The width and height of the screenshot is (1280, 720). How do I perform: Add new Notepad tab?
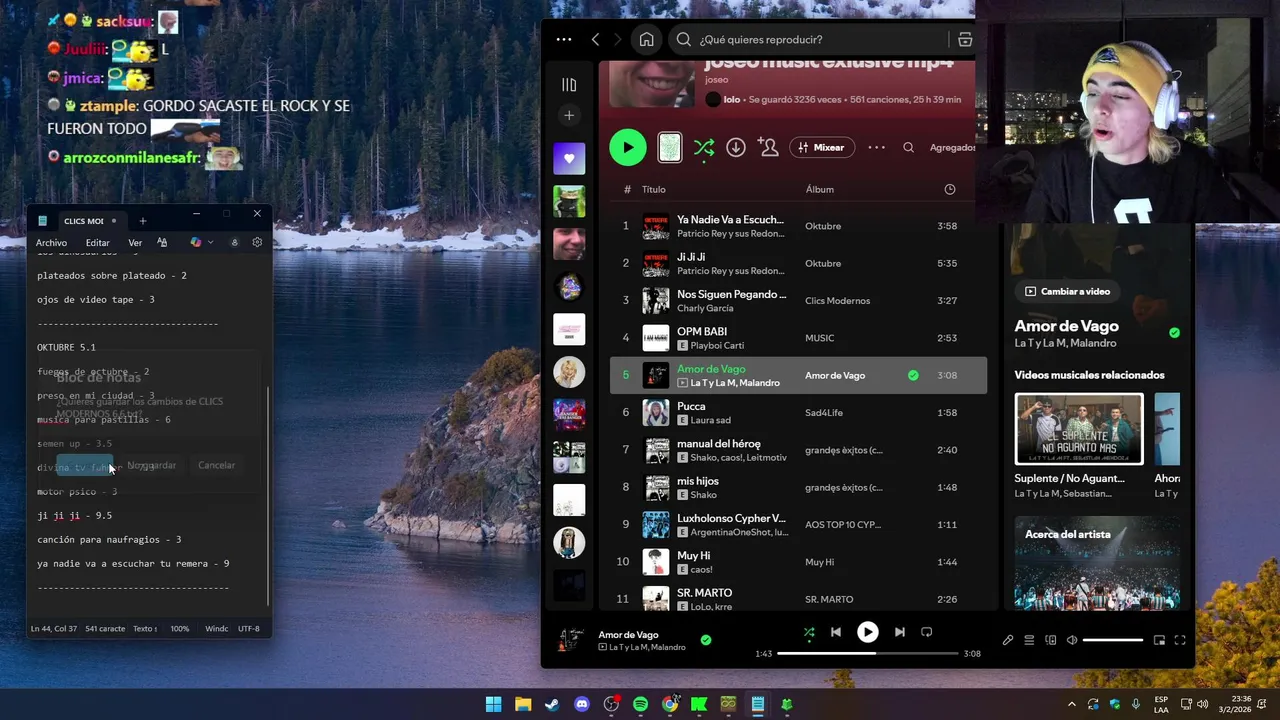[142, 221]
